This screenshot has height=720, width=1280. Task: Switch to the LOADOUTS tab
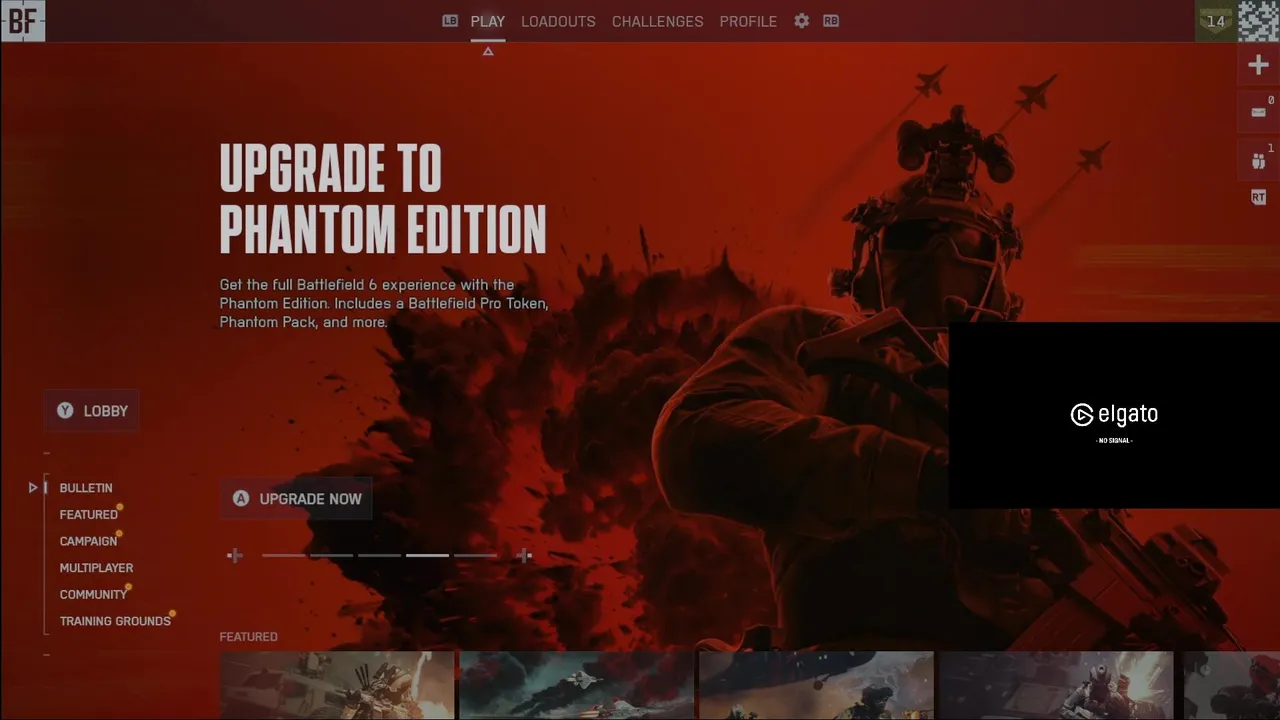click(558, 21)
